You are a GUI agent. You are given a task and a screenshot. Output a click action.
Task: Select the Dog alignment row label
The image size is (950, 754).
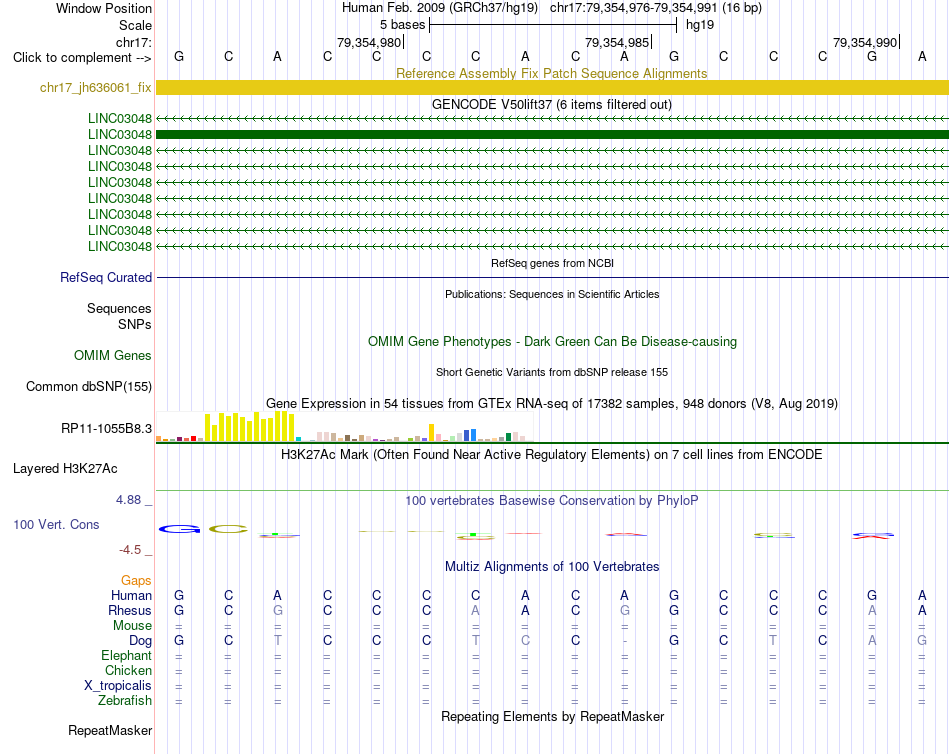pyautogui.click(x=140, y=641)
